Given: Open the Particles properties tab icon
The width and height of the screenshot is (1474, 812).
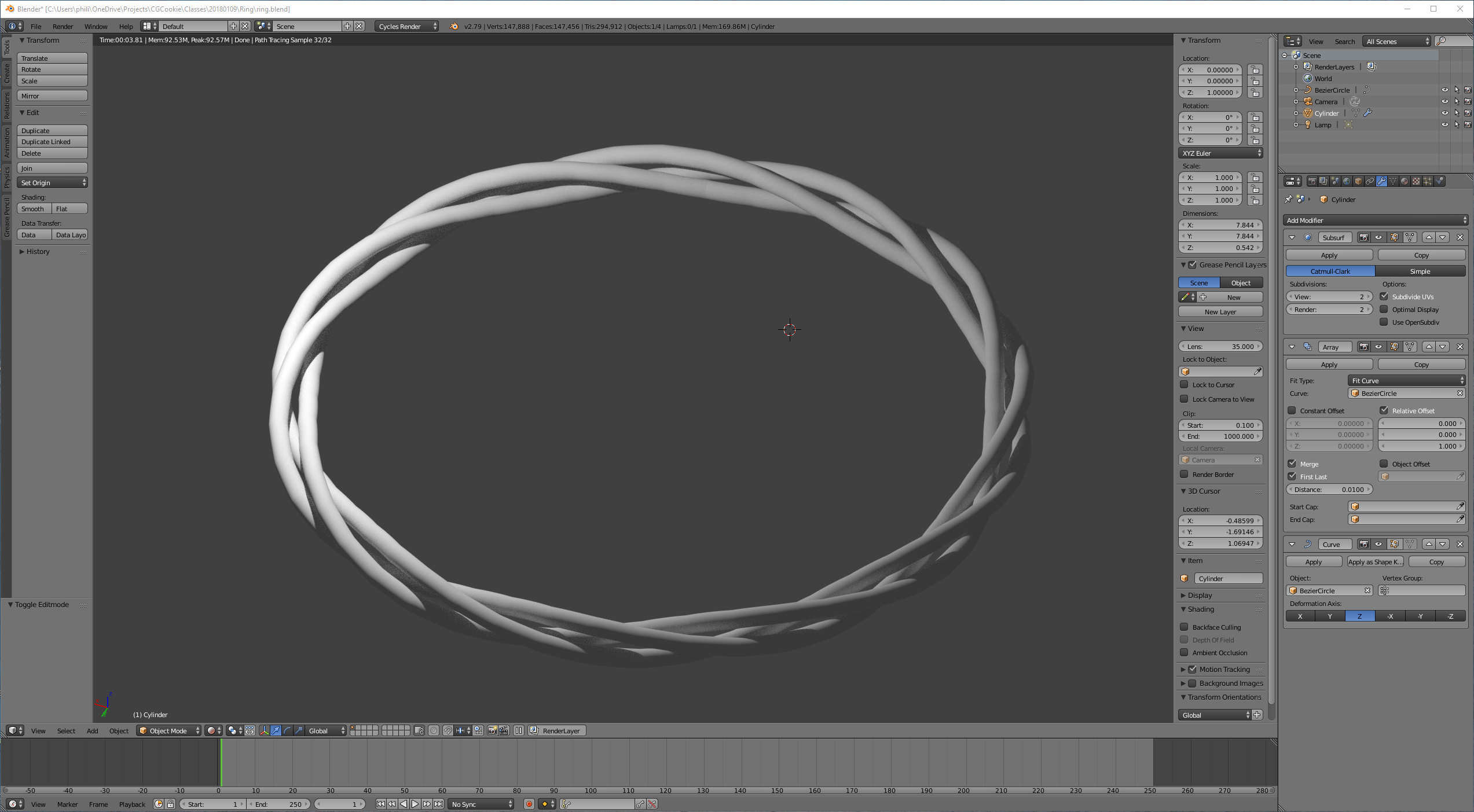Looking at the screenshot, I should click(1428, 181).
